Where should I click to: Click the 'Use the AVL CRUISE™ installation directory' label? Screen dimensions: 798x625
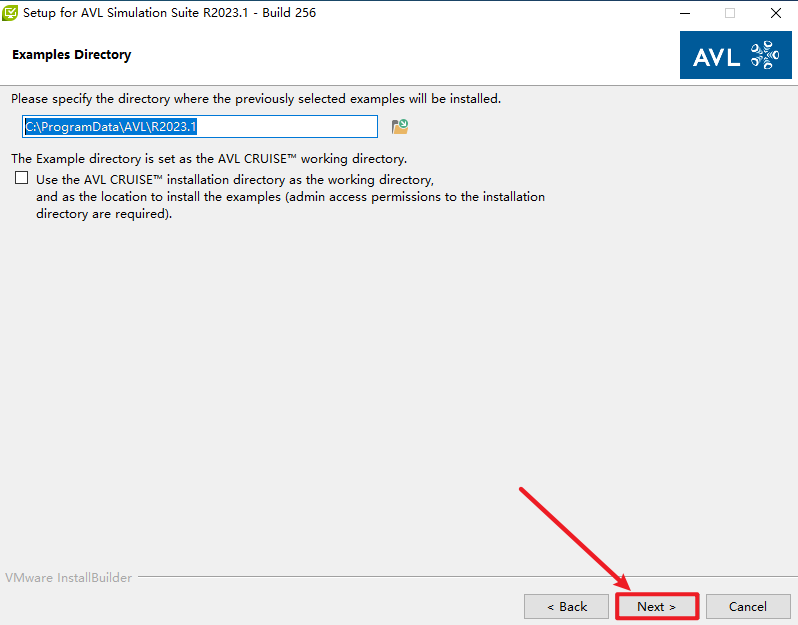pos(235,180)
